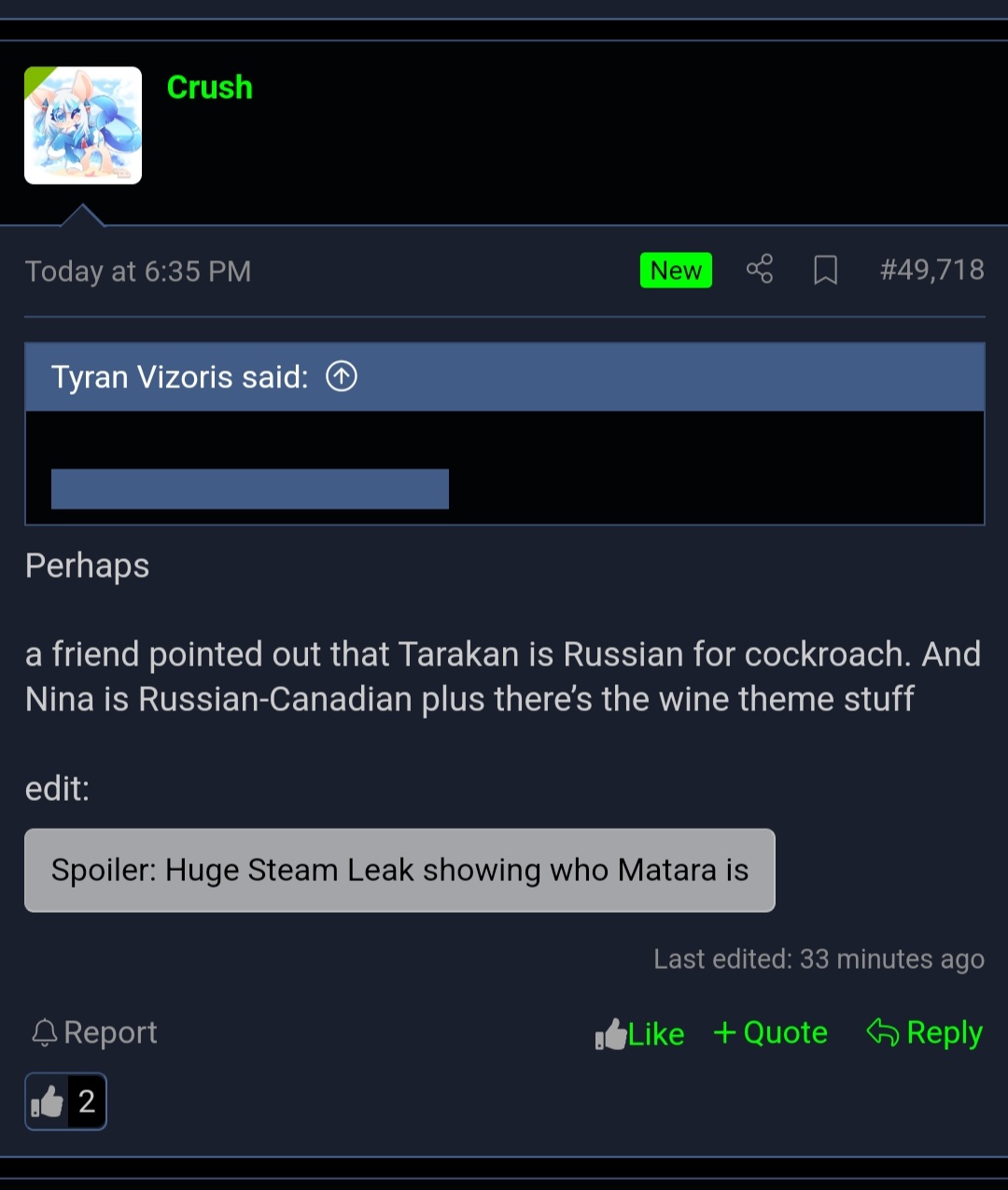
Task: Click the Reply arrow icon
Action: click(x=882, y=1032)
